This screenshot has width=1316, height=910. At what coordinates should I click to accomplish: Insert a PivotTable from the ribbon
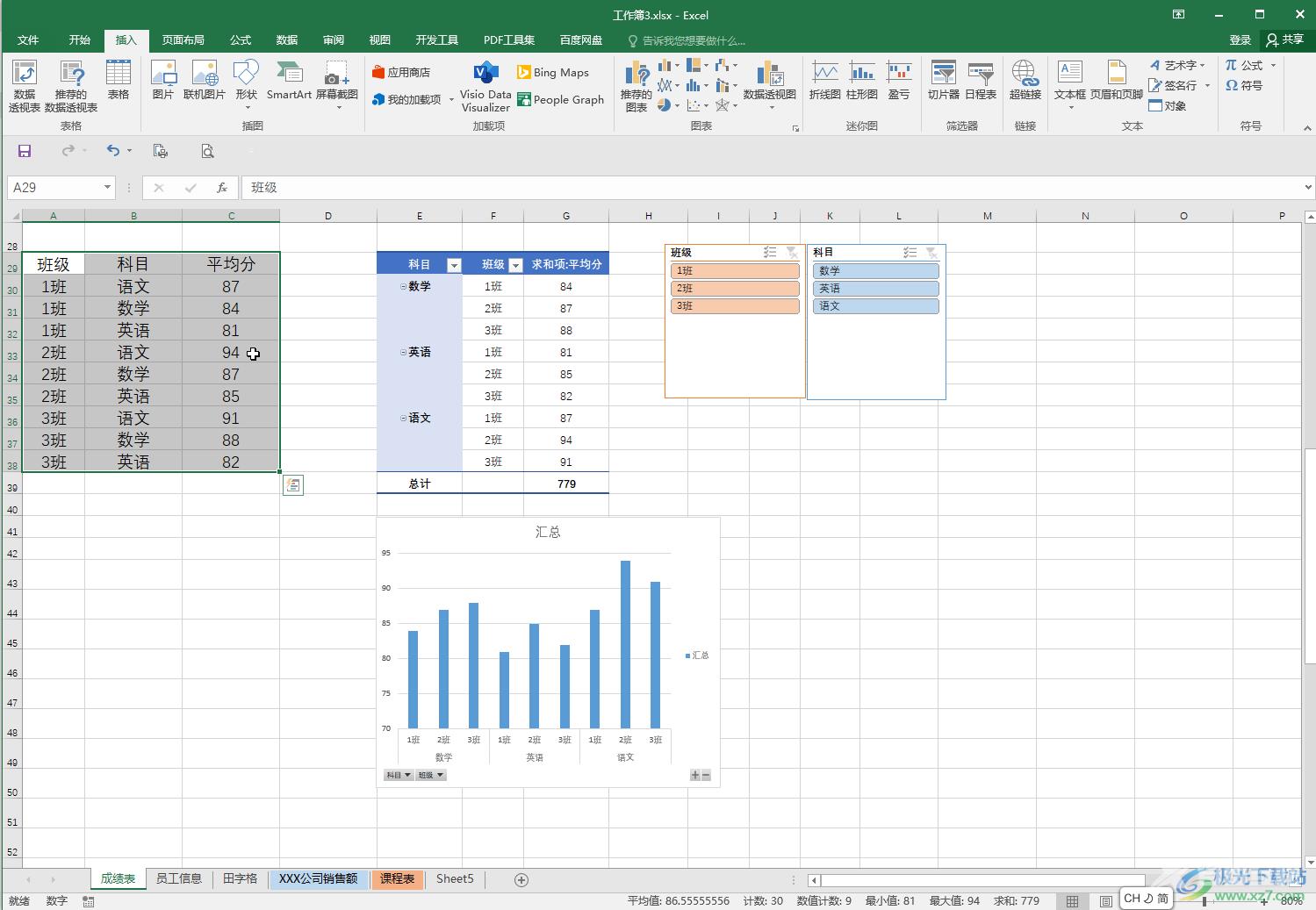click(x=25, y=86)
